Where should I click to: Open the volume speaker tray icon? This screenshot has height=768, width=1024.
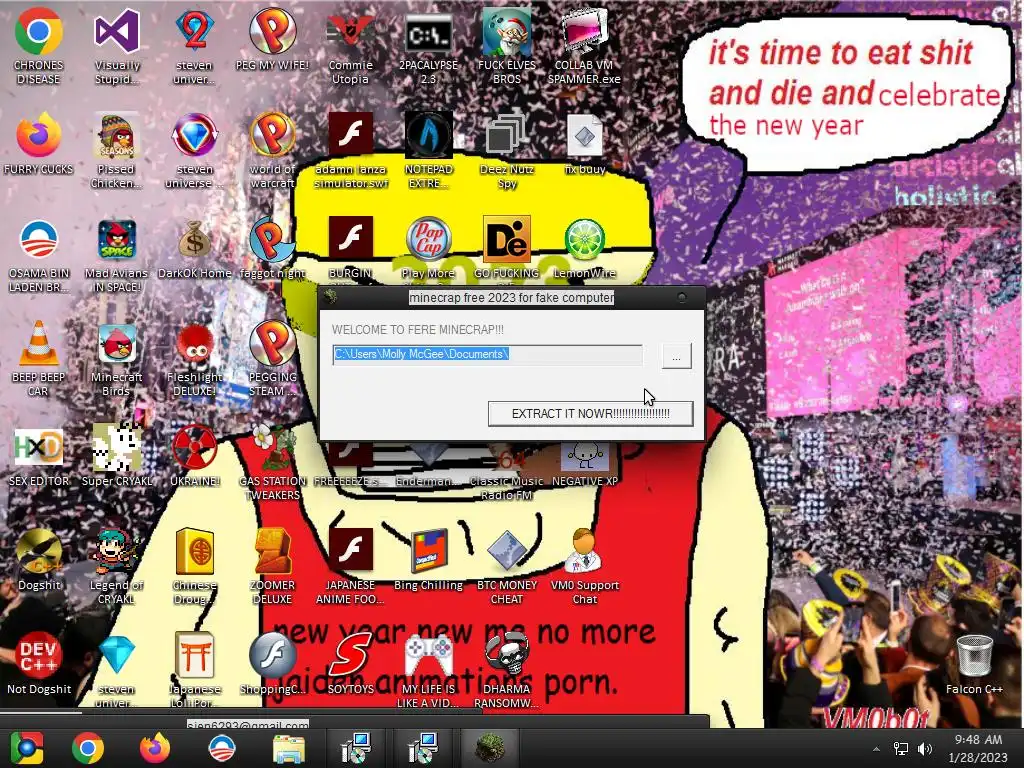pyautogui.click(x=925, y=749)
